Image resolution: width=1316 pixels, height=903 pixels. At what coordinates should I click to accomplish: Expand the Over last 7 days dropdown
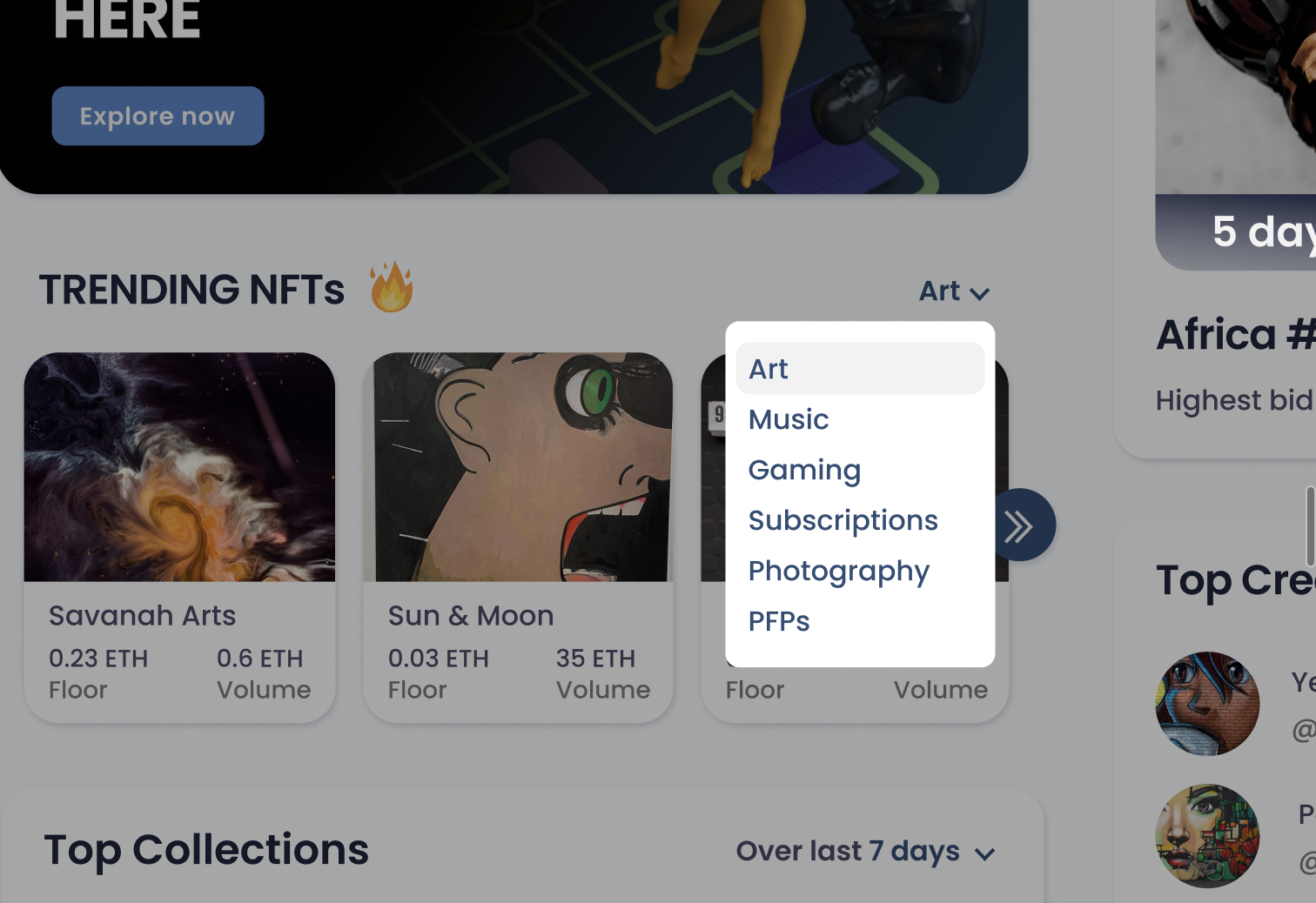tap(865, 851)
